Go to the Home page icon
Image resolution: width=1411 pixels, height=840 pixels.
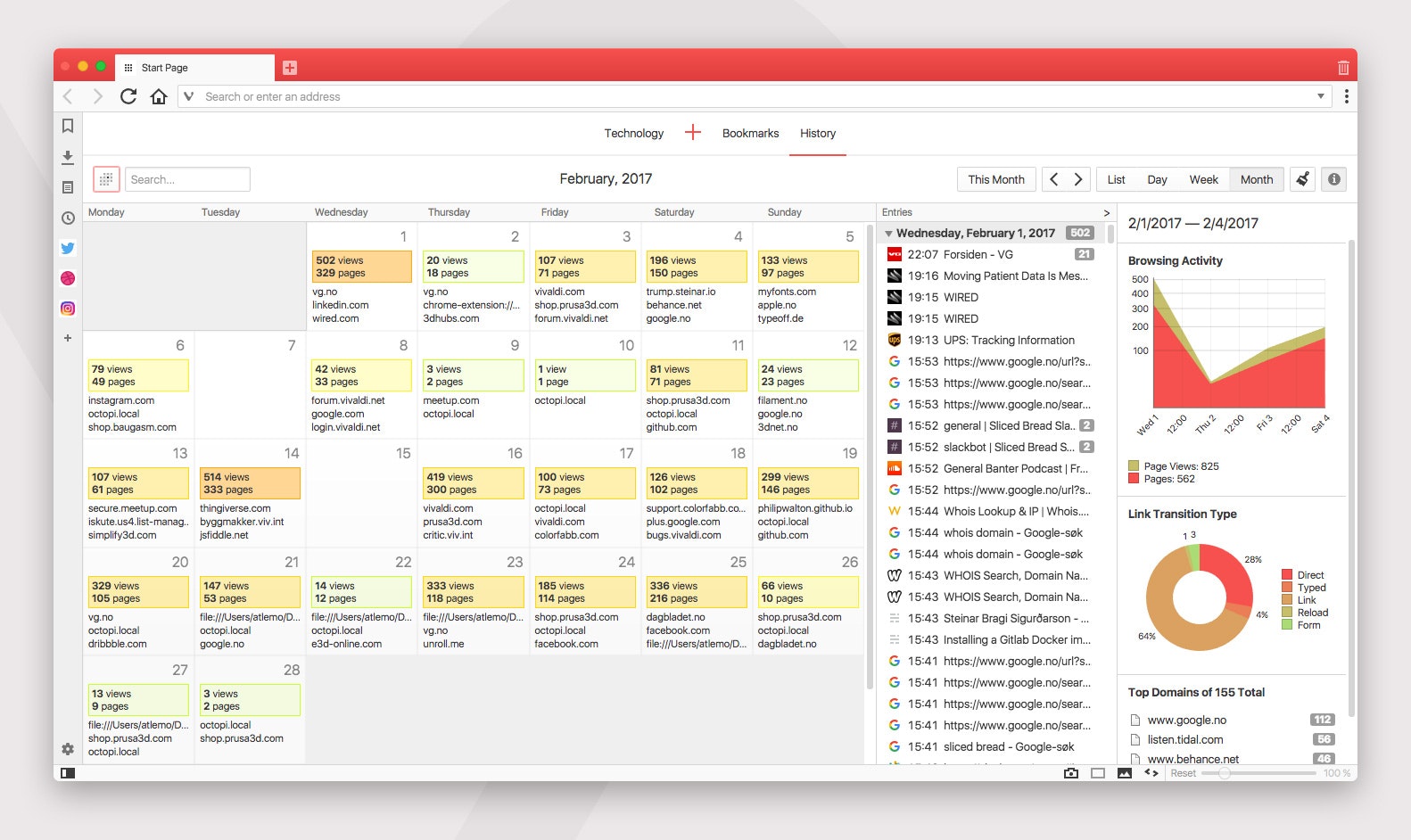coord(159,96)
